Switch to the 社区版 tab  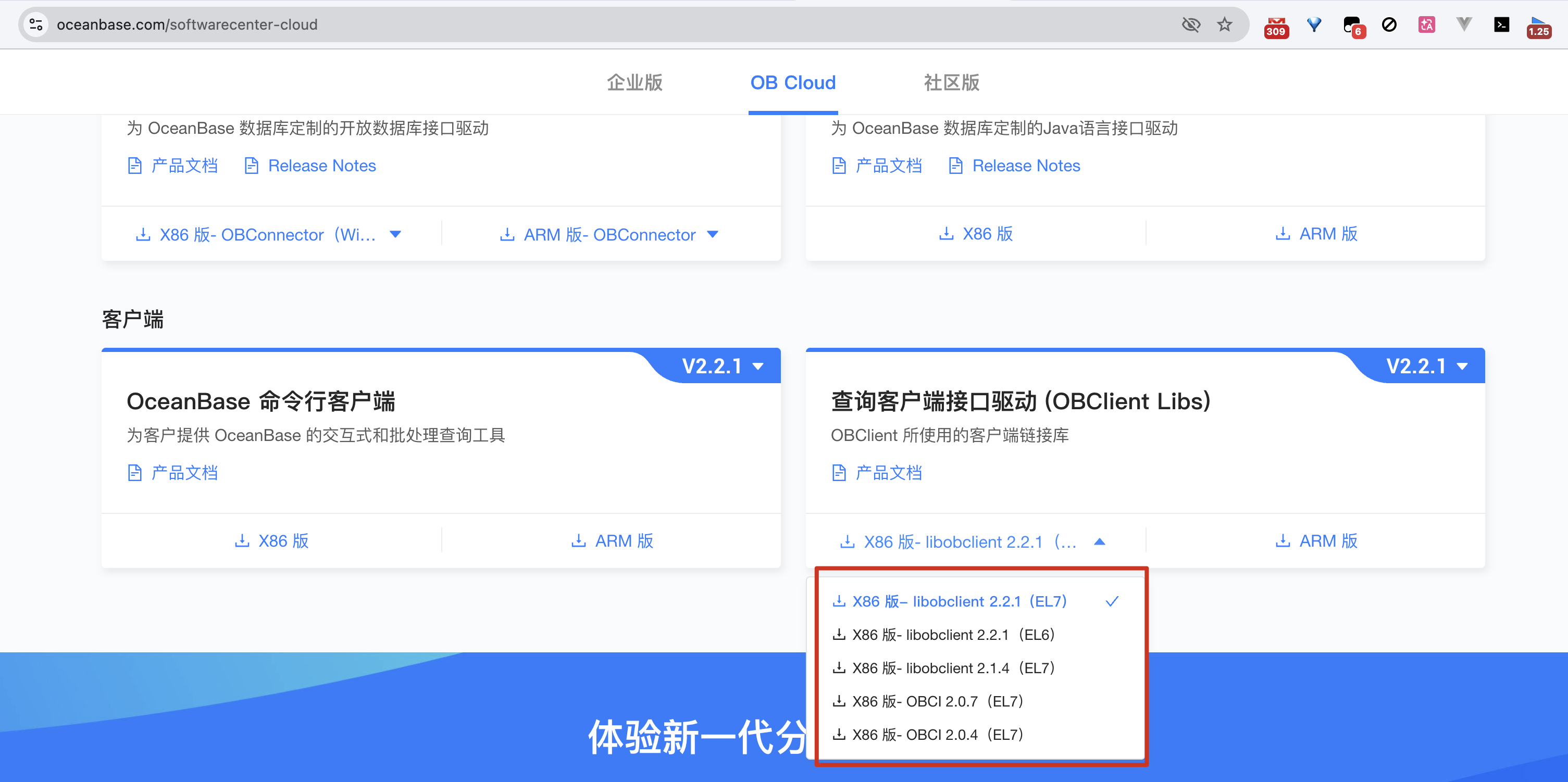951,82
